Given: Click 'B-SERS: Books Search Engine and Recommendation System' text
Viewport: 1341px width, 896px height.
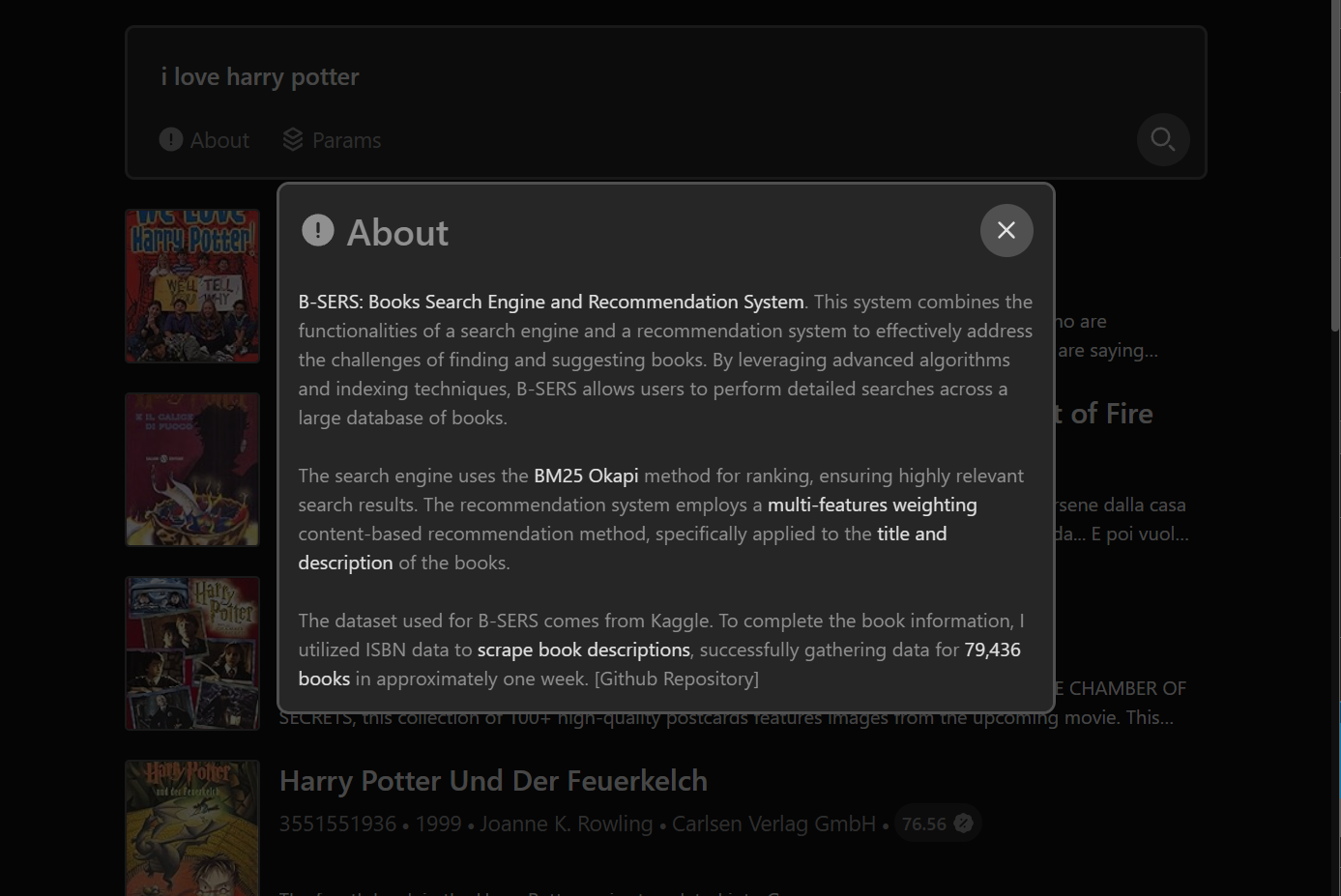Looking at the screenshot, I should (551, 302).
